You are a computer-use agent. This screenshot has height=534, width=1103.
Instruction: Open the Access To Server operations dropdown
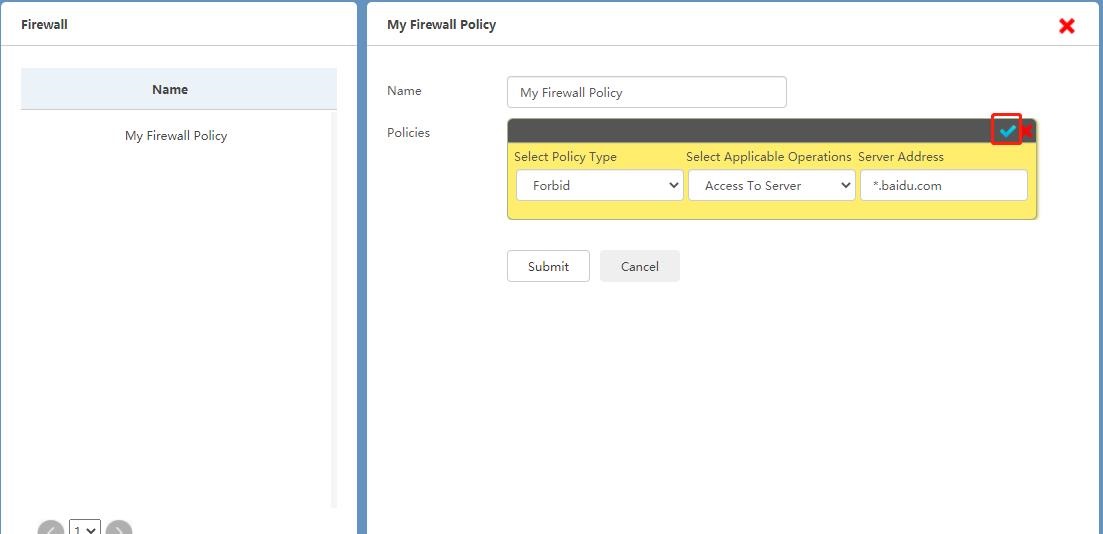coord(771,185)
